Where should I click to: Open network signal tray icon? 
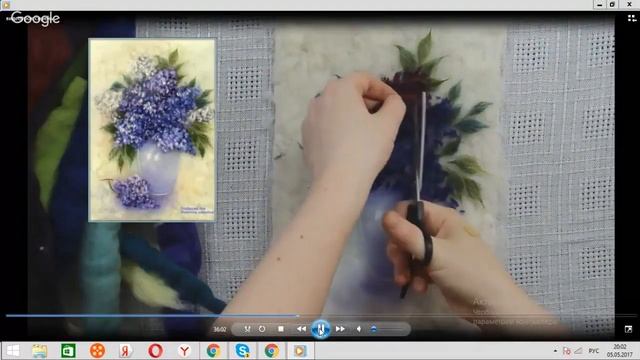(x=579, y=351)
